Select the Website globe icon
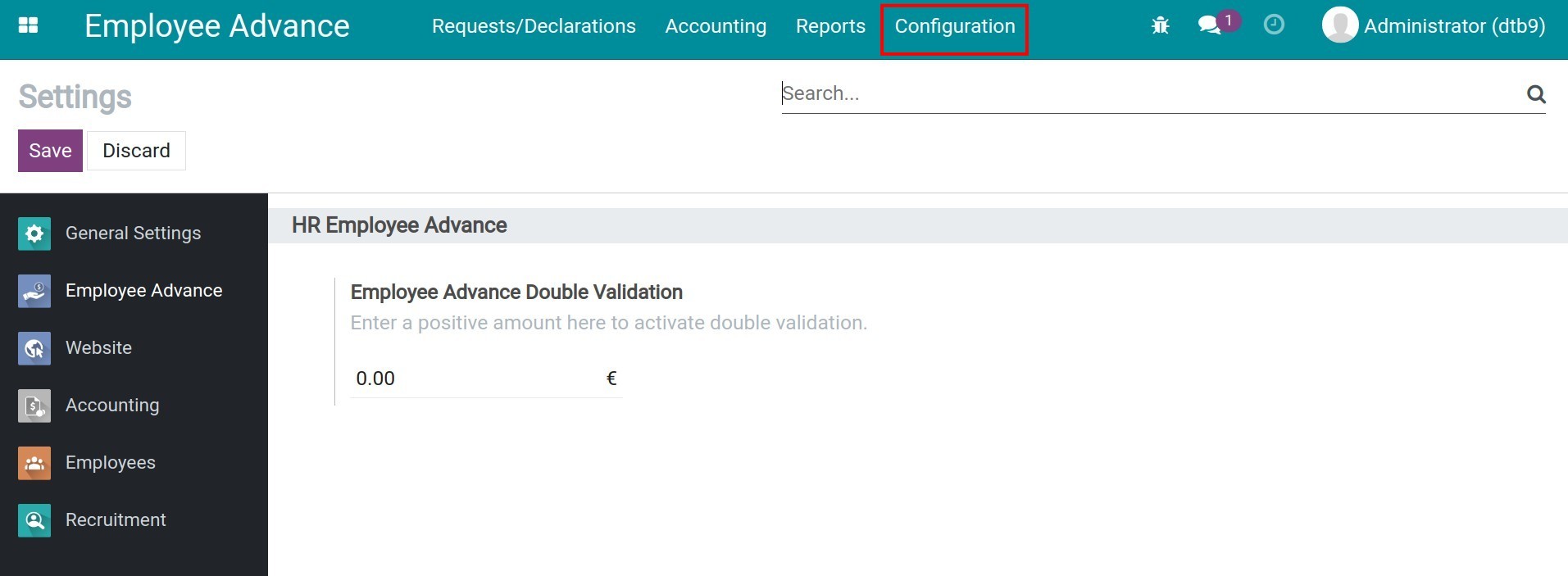 [34, 348]
